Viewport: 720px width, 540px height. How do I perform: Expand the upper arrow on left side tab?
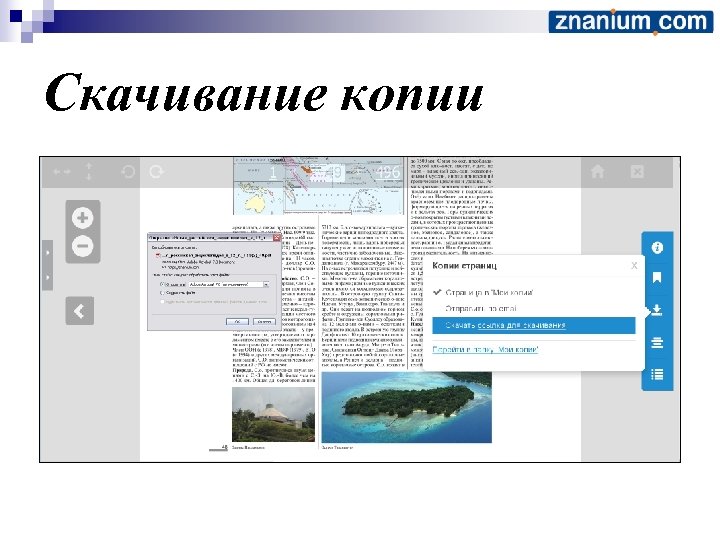tap(47, 253)
